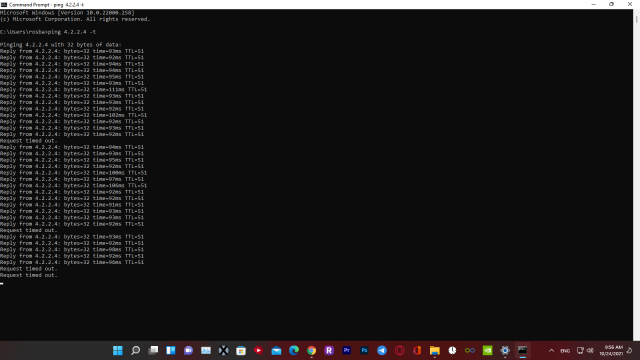Open the Teams Chat taskbar icon
Screen dimensions: 640x360
point(188,350)
